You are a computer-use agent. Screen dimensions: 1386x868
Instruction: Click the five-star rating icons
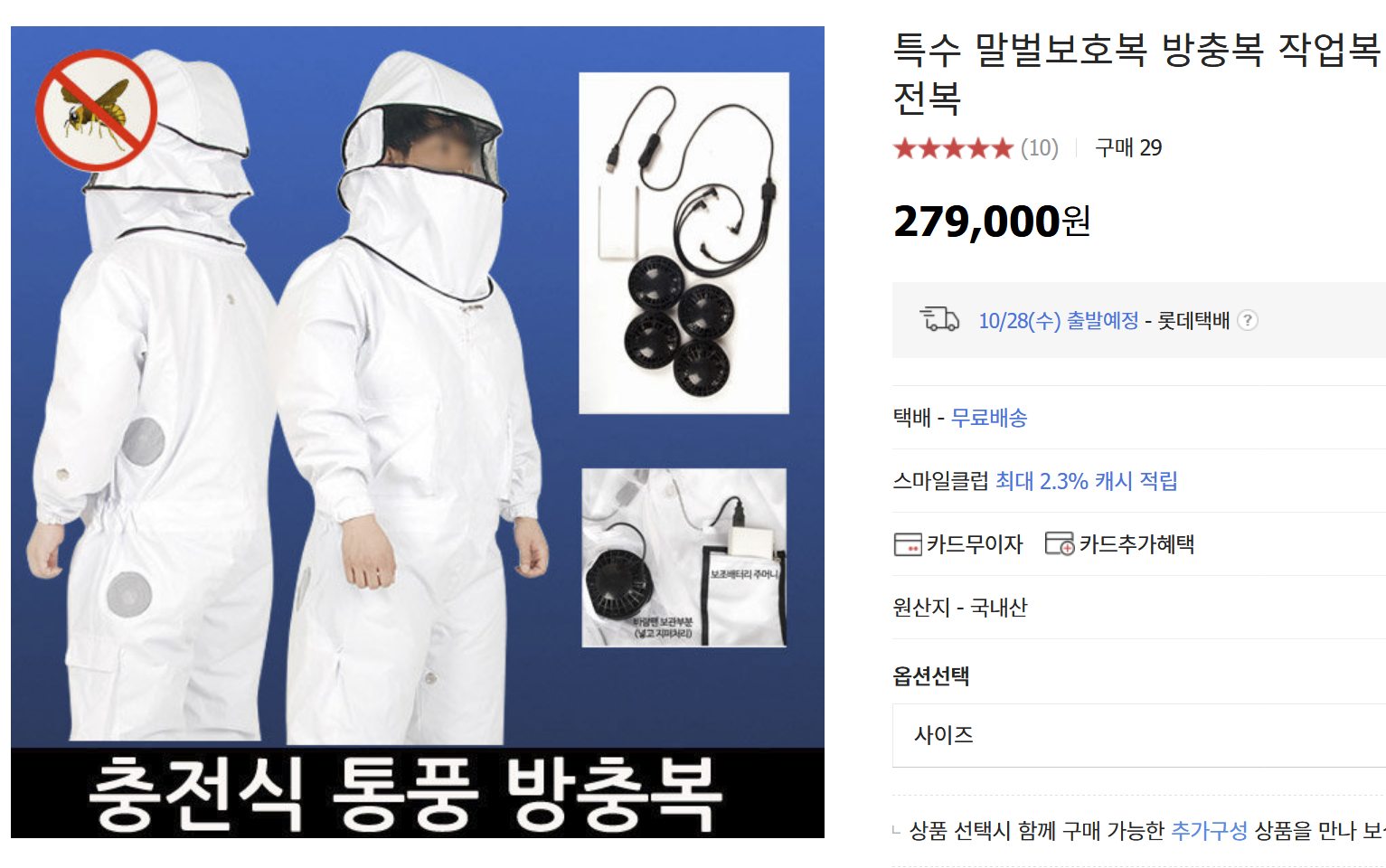953,148
